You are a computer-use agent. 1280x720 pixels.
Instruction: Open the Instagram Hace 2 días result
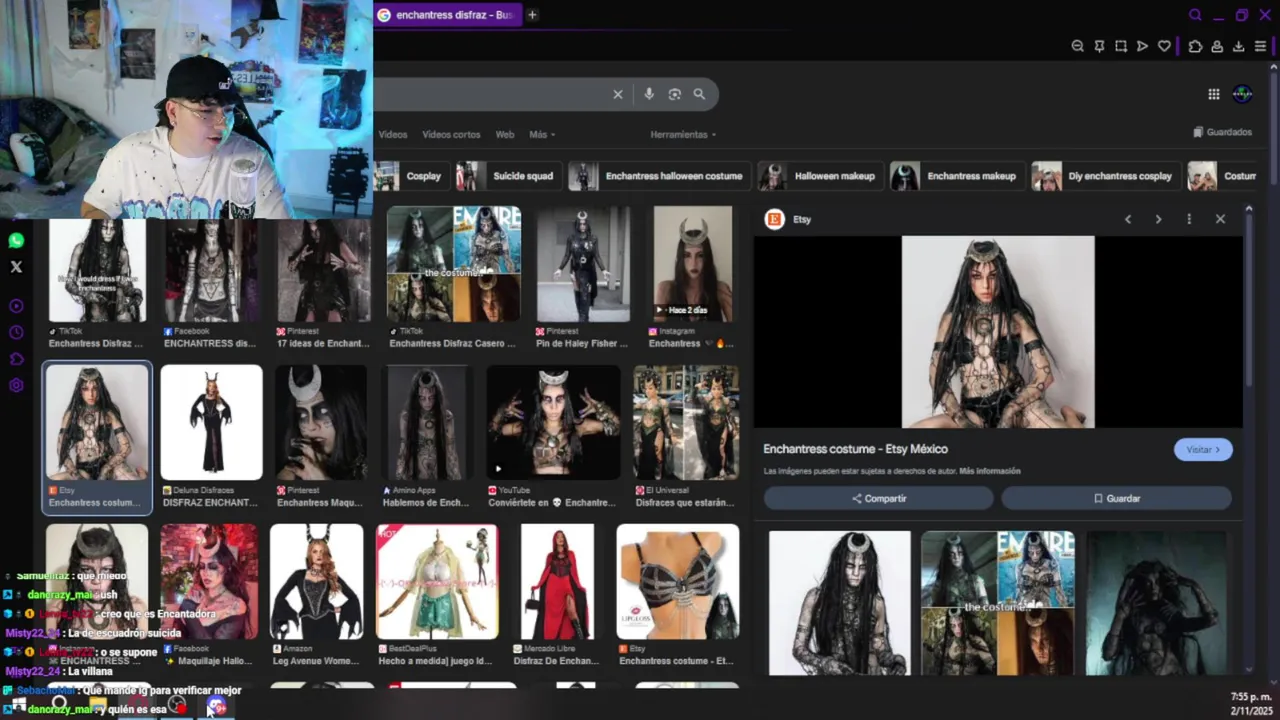tap(693, 264)
